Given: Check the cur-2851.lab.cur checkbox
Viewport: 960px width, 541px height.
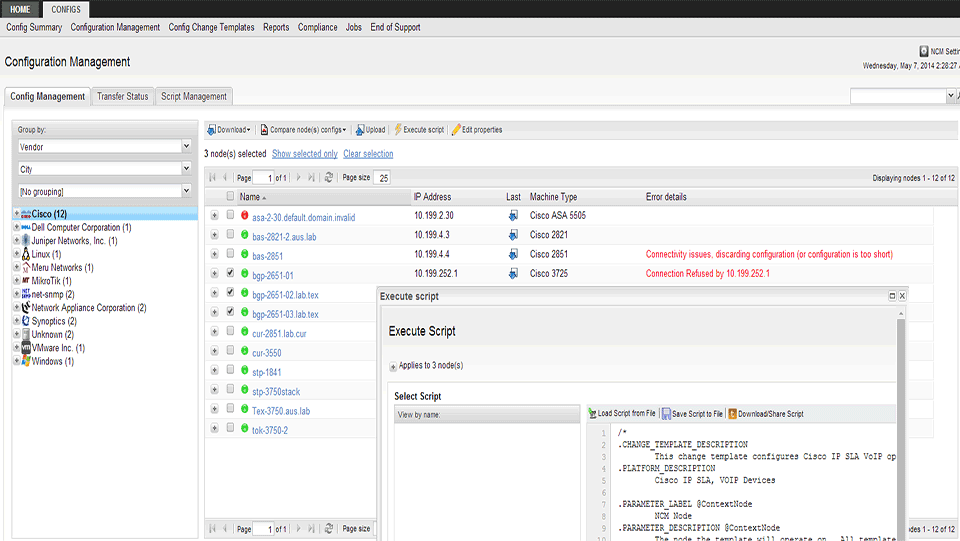Looking at the screenshot, I should [230, 331].
